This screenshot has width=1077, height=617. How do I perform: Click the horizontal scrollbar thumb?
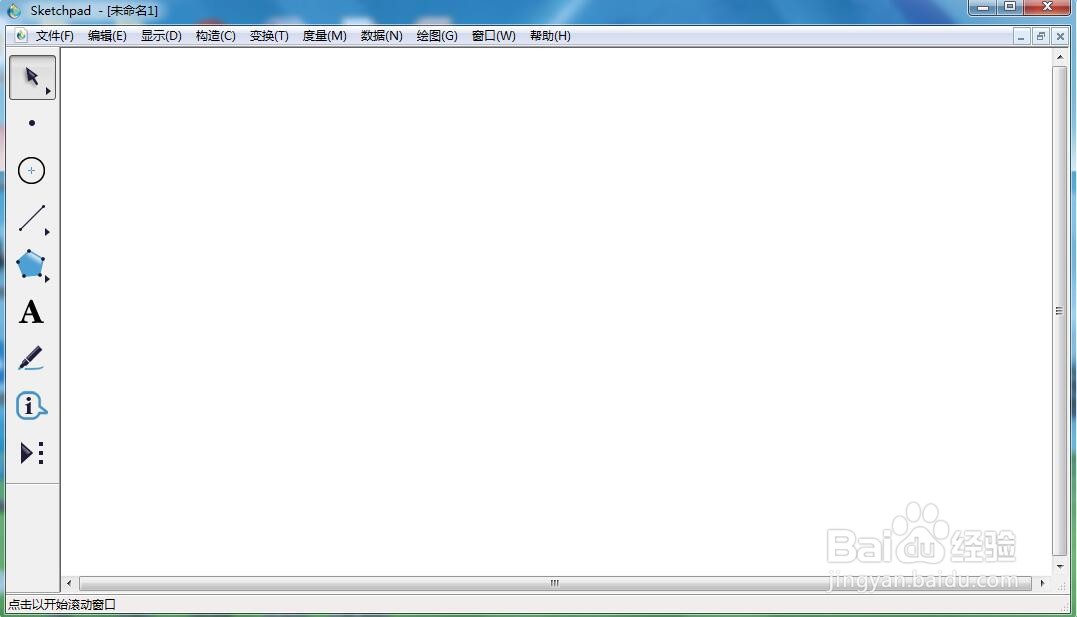pos(555,583)
